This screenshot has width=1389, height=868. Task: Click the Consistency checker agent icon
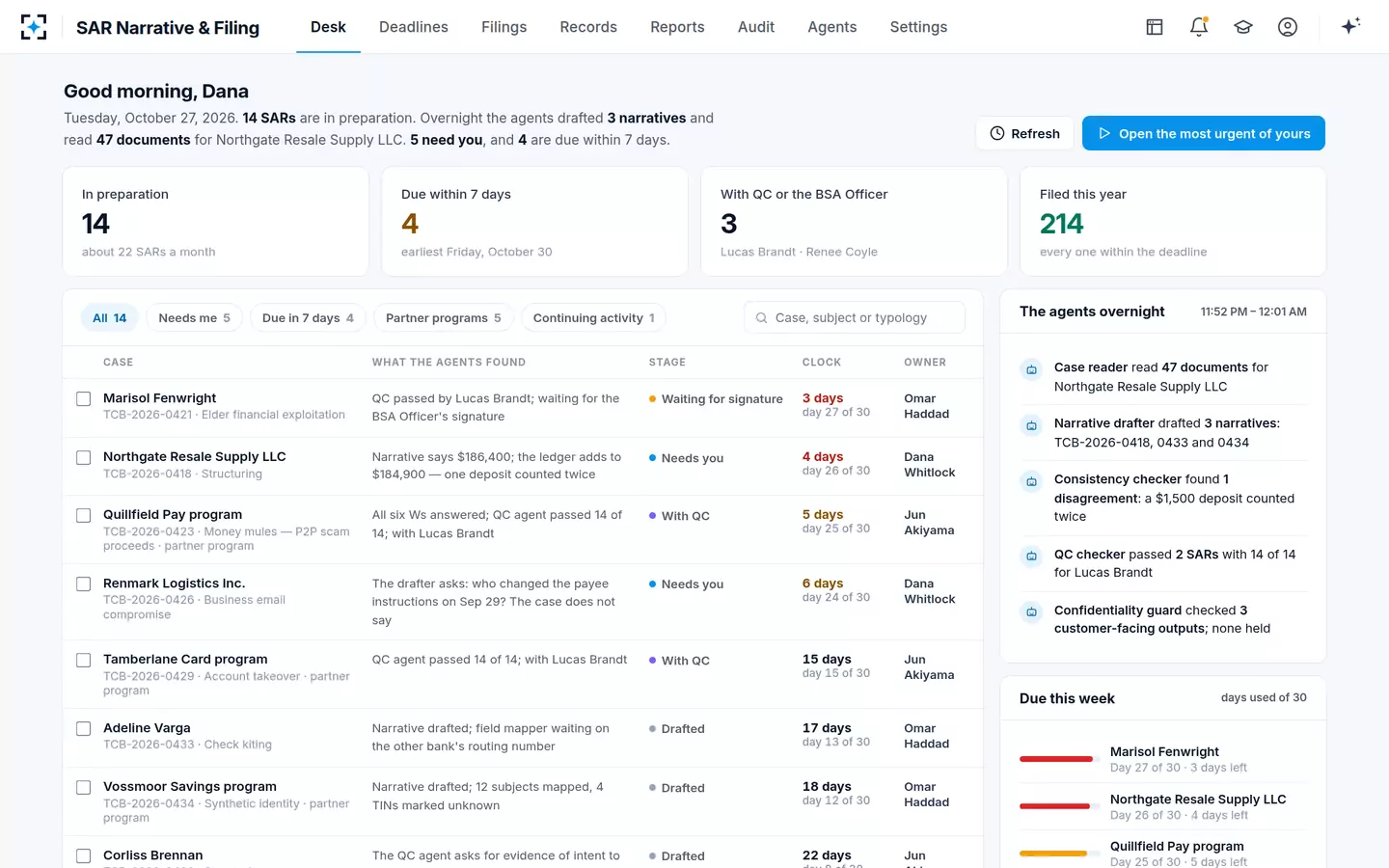(1031, 481)
